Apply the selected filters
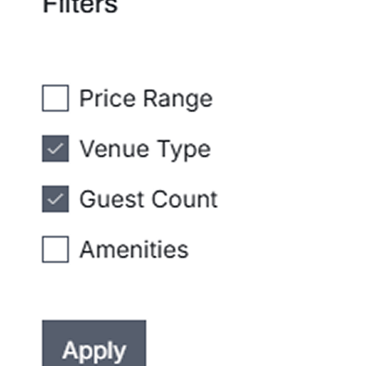Image resolution: width=375 pixels, height=366 pixels. [94, 343]
